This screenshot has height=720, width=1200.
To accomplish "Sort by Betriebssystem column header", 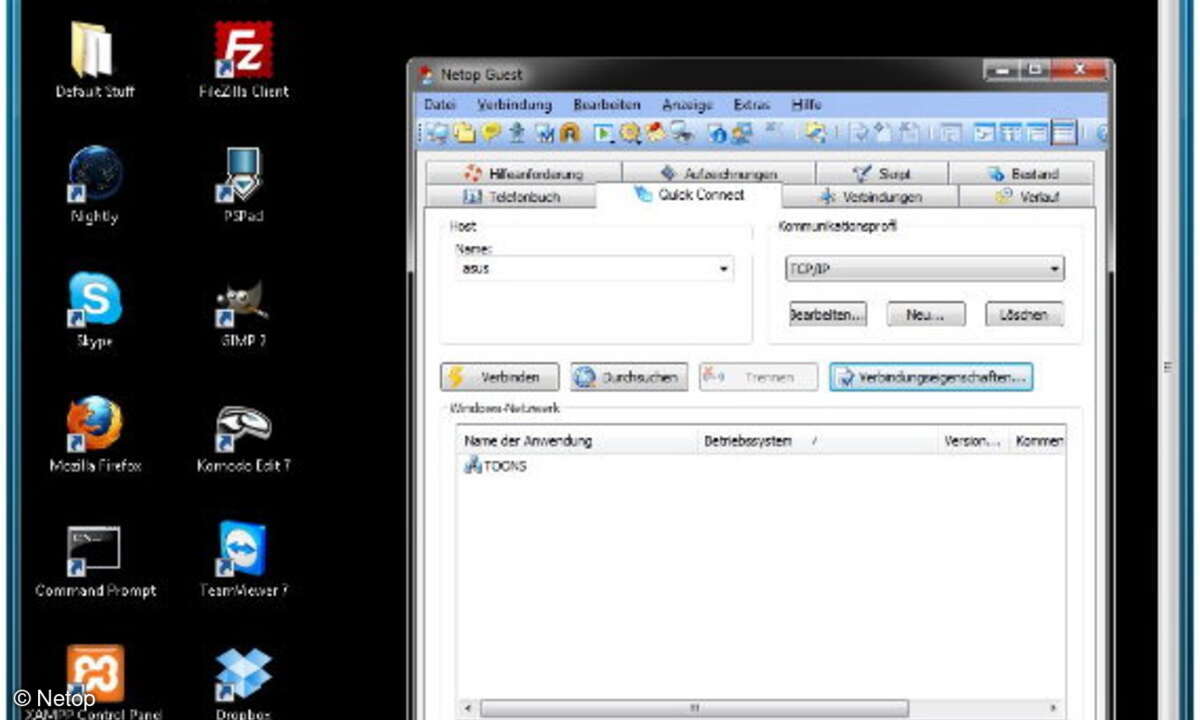I will pyautogui.click(x=816, y=440).
